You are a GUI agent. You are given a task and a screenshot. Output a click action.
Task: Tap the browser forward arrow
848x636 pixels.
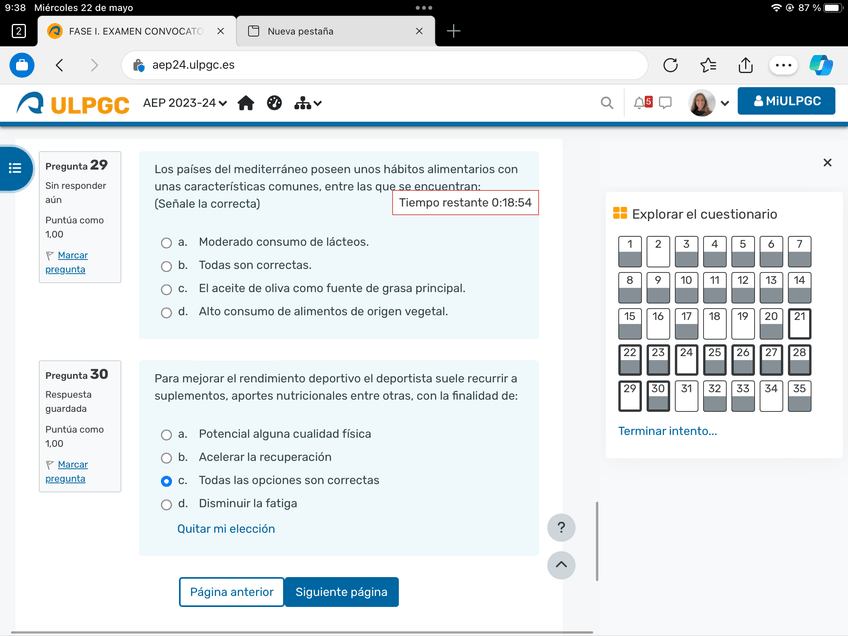point(94,65)
